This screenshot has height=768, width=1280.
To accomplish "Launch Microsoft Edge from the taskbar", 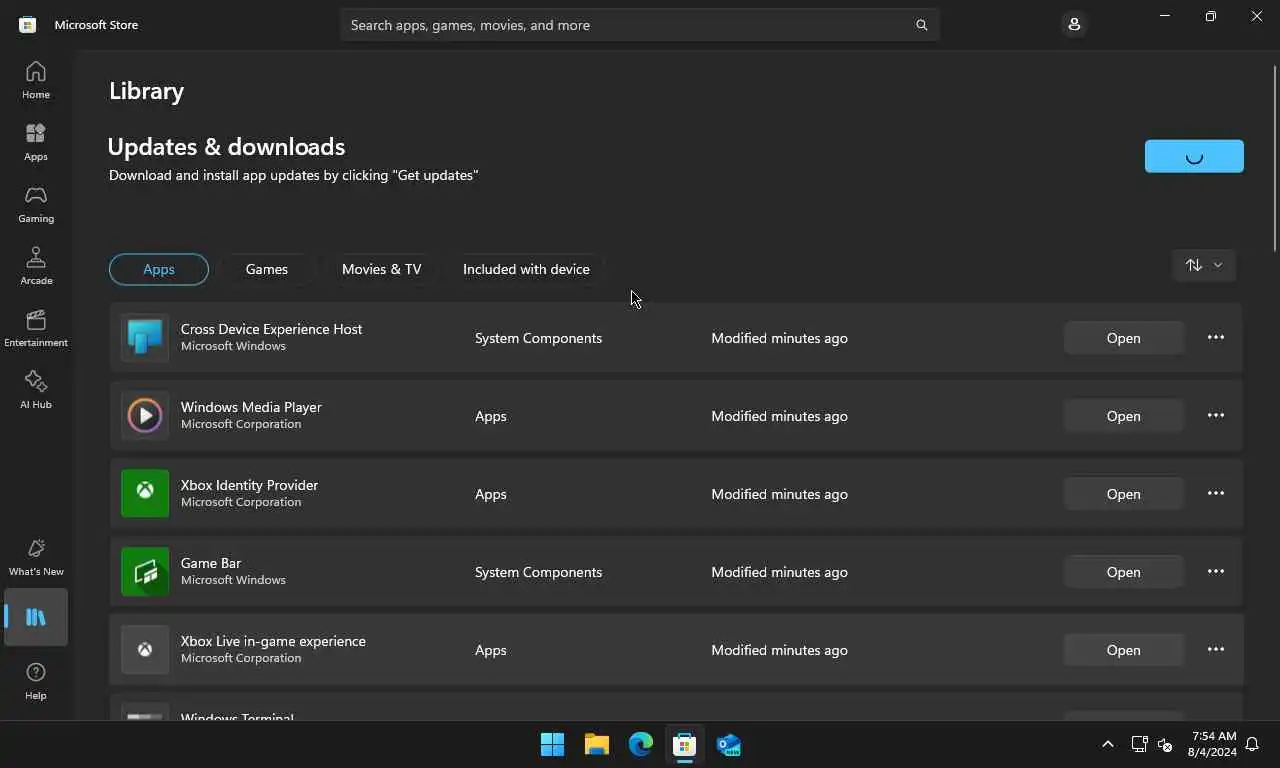I will pos(641,745).
